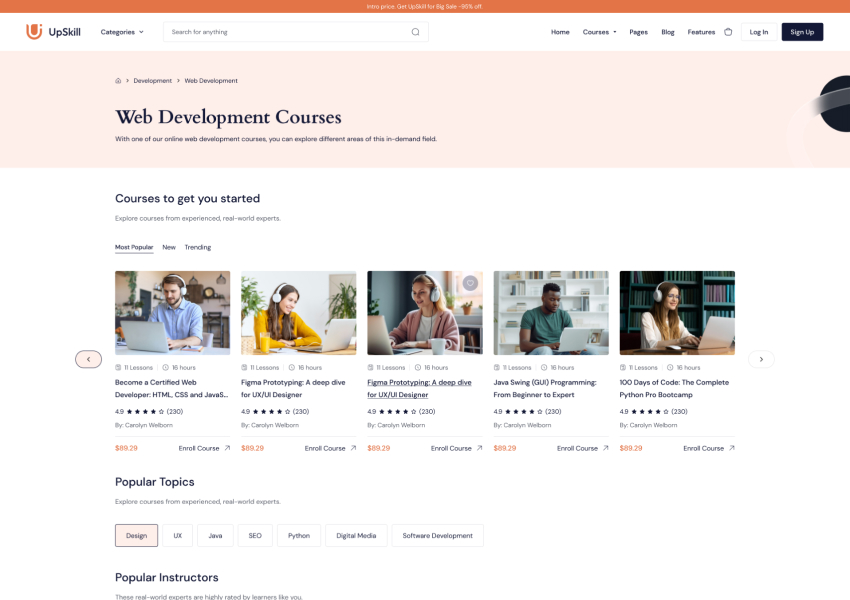Switch to the New tab
This screenshot has height=600, width=850.
point(169,247)
